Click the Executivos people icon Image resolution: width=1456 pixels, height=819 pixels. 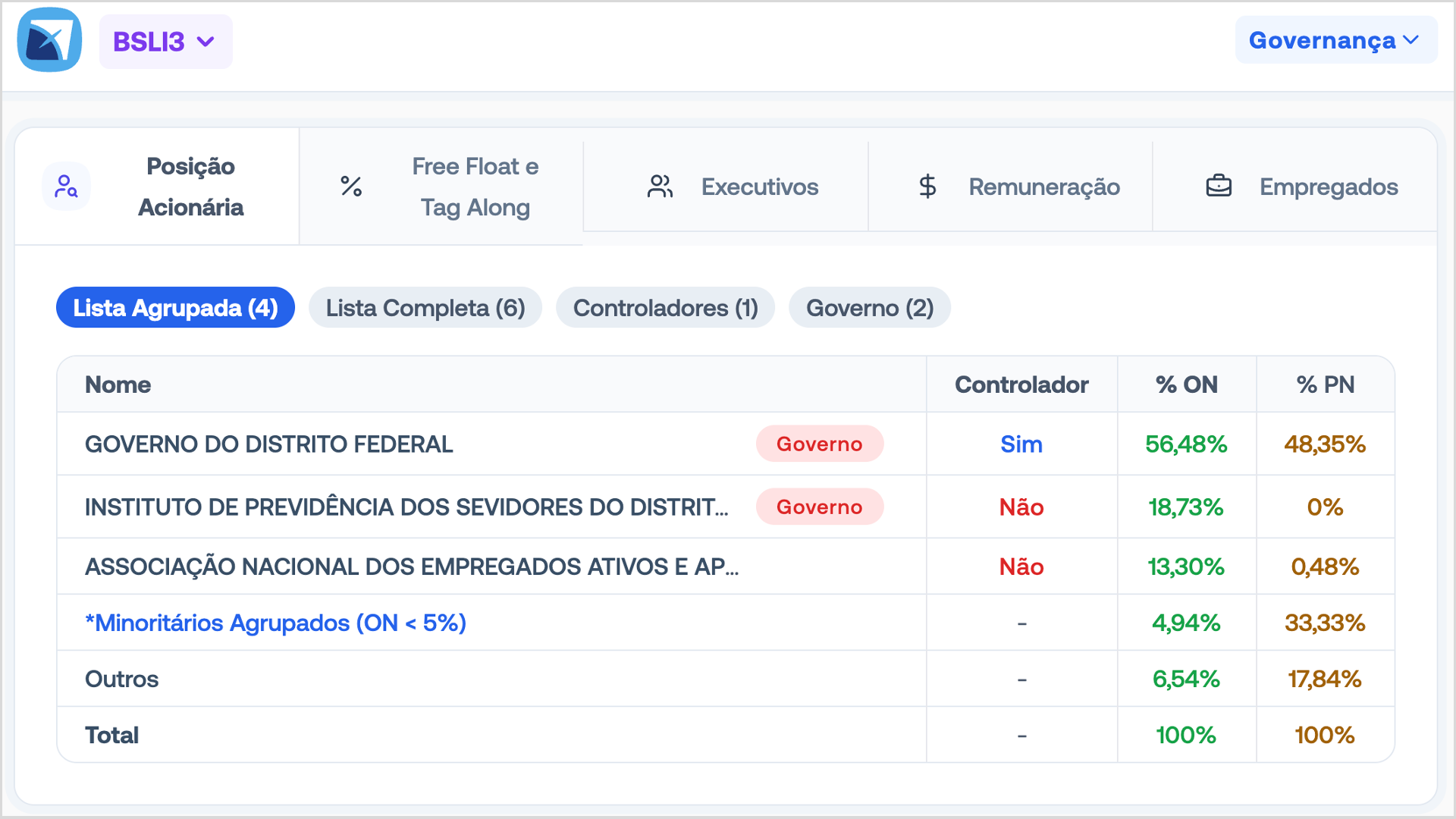[x=660, y=187]
